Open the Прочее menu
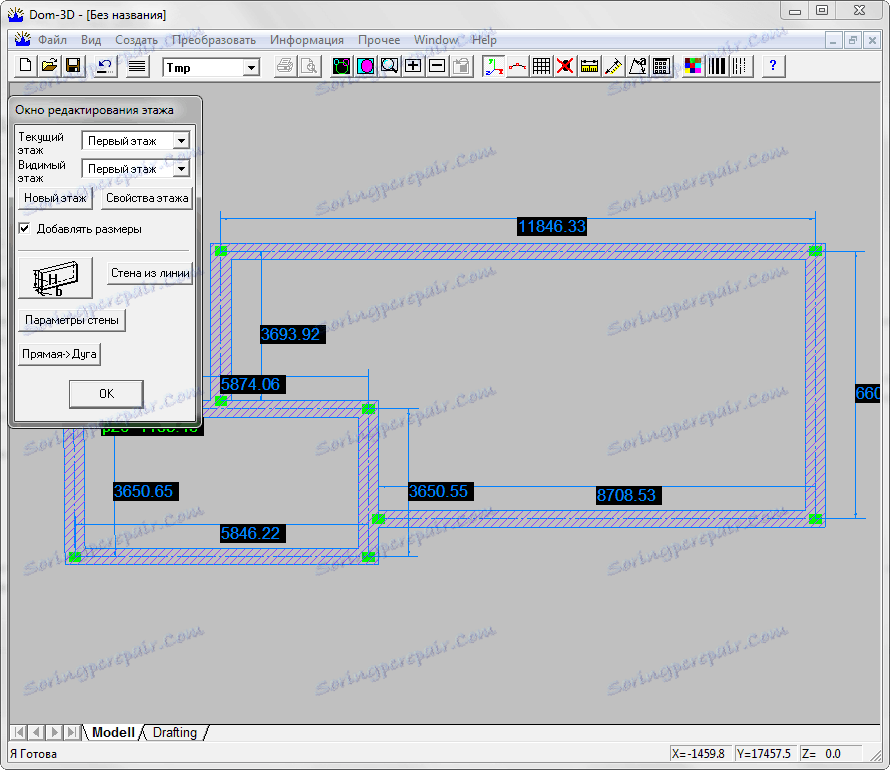890x770 pixels. [x=379, y=40]
